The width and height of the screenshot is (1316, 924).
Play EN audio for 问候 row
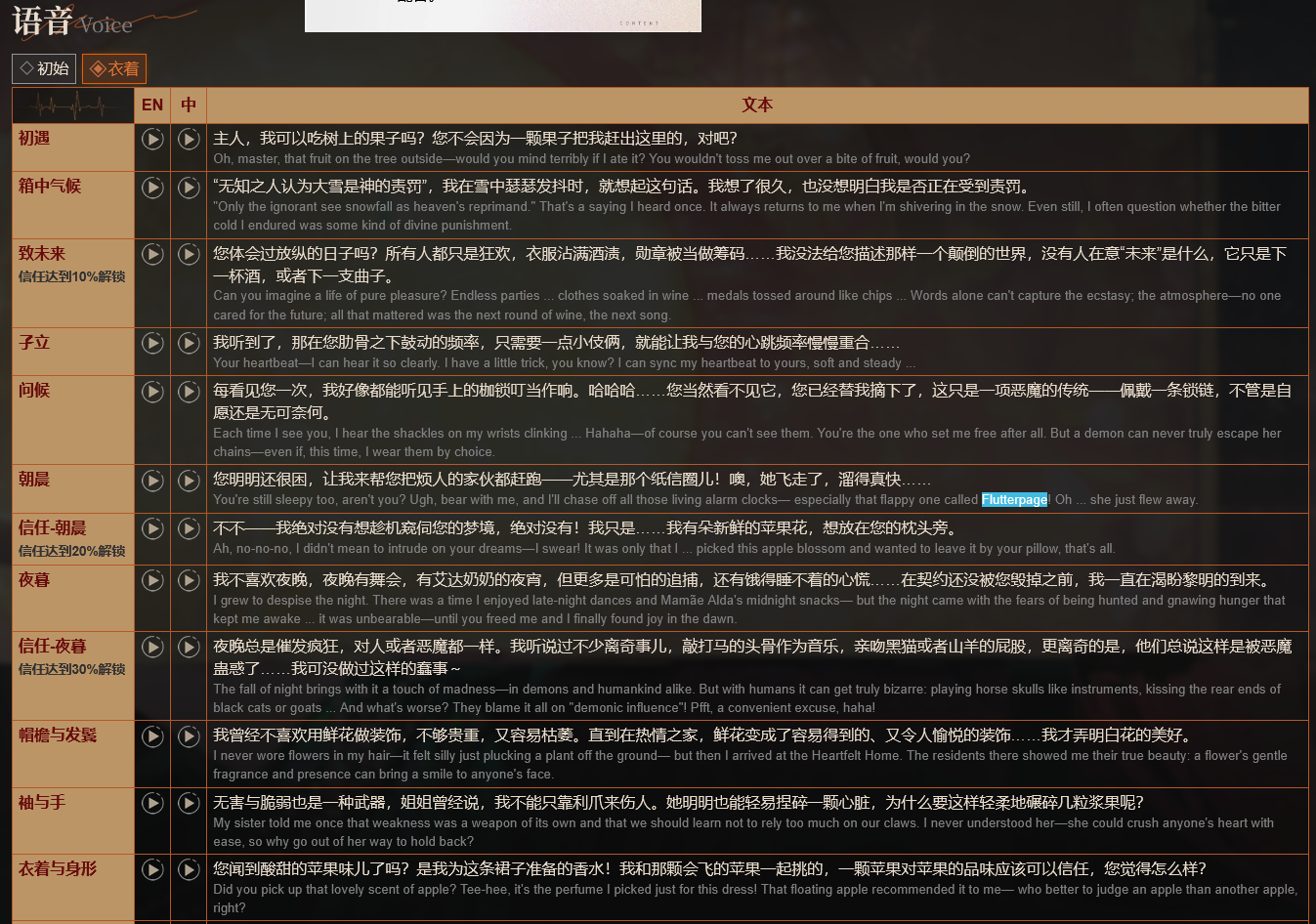[x=152, y=391]
